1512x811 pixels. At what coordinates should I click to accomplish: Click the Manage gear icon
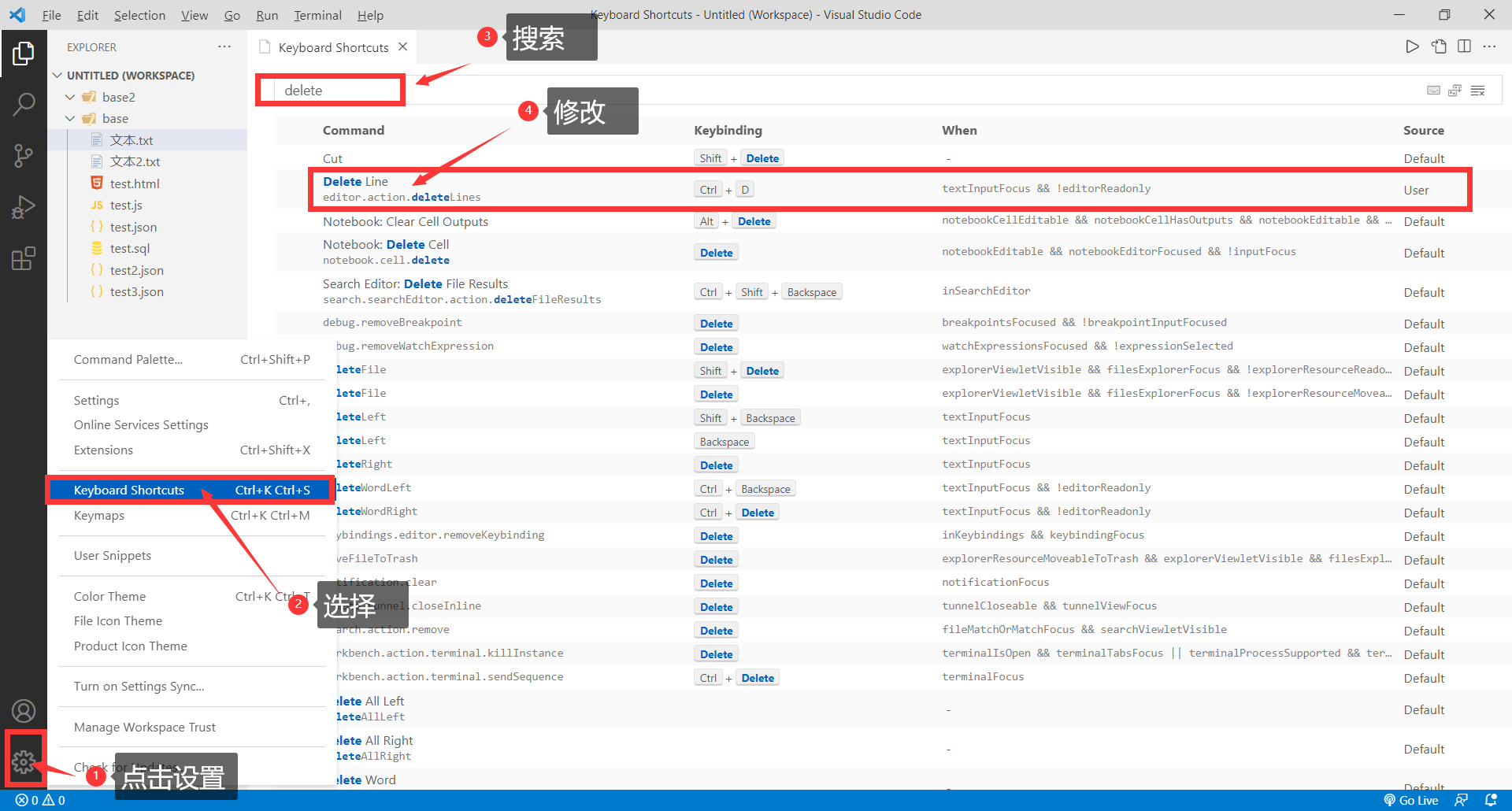pos(24,761)
